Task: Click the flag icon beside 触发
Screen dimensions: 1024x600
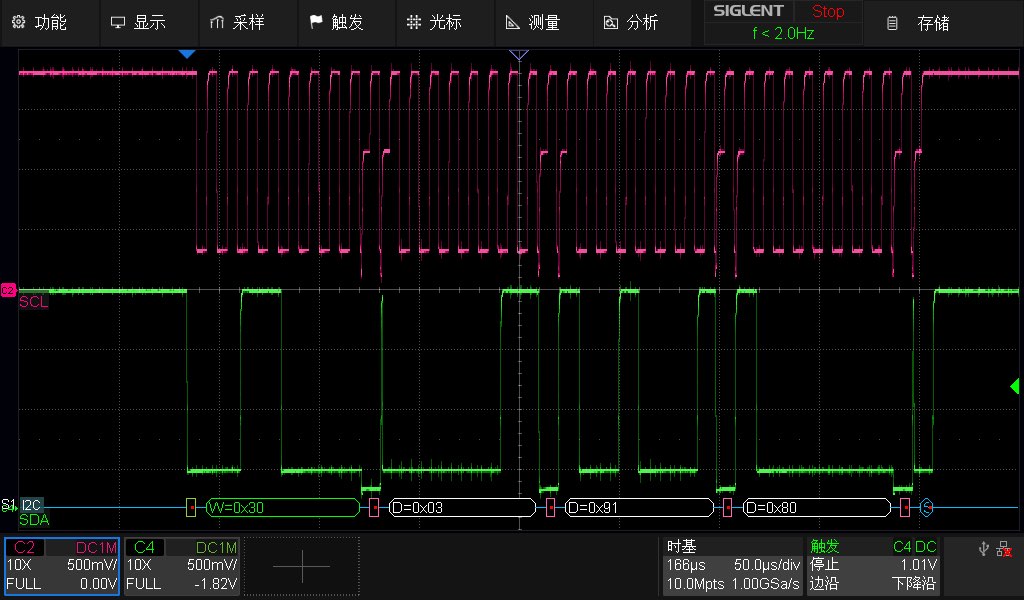Action: pos(316,22)
